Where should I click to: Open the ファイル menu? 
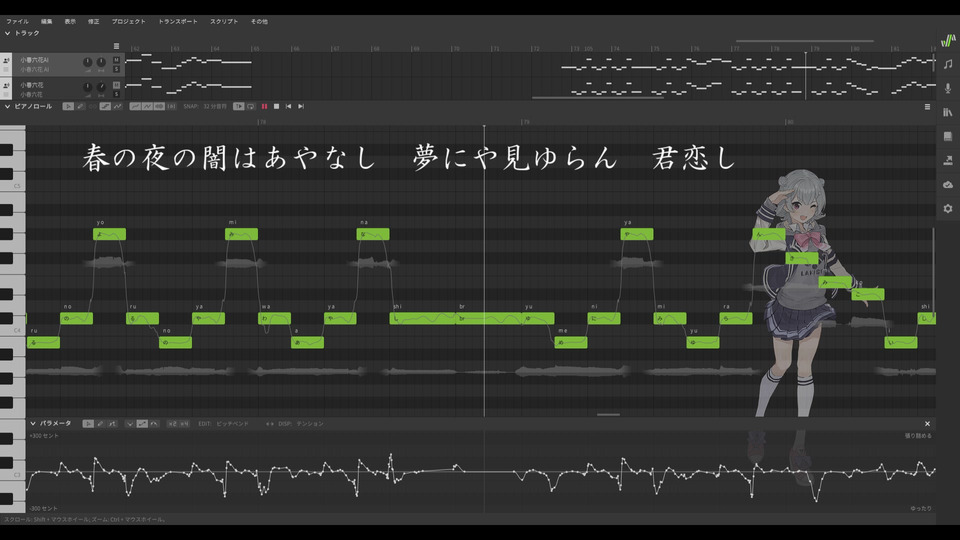pyautogui.click(x=18, y=21)
